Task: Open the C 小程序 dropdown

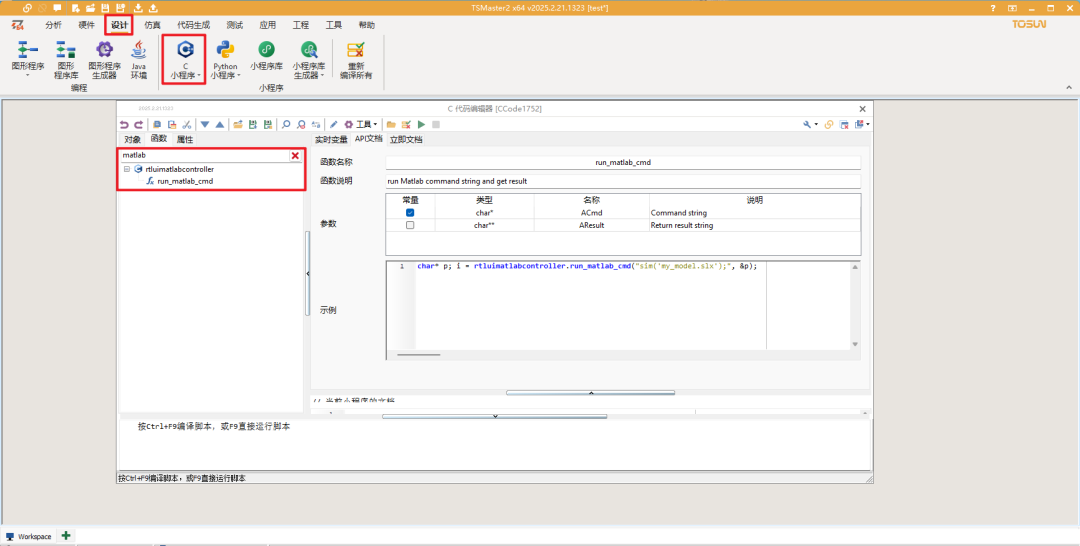Action: pyautogui.click(x=185, y=59)
